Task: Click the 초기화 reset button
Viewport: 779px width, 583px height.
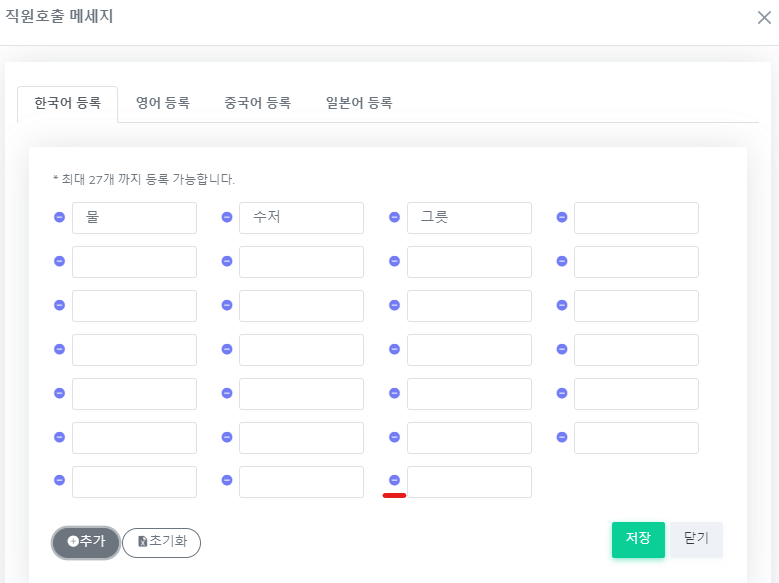Action: (x=161, y=542)
